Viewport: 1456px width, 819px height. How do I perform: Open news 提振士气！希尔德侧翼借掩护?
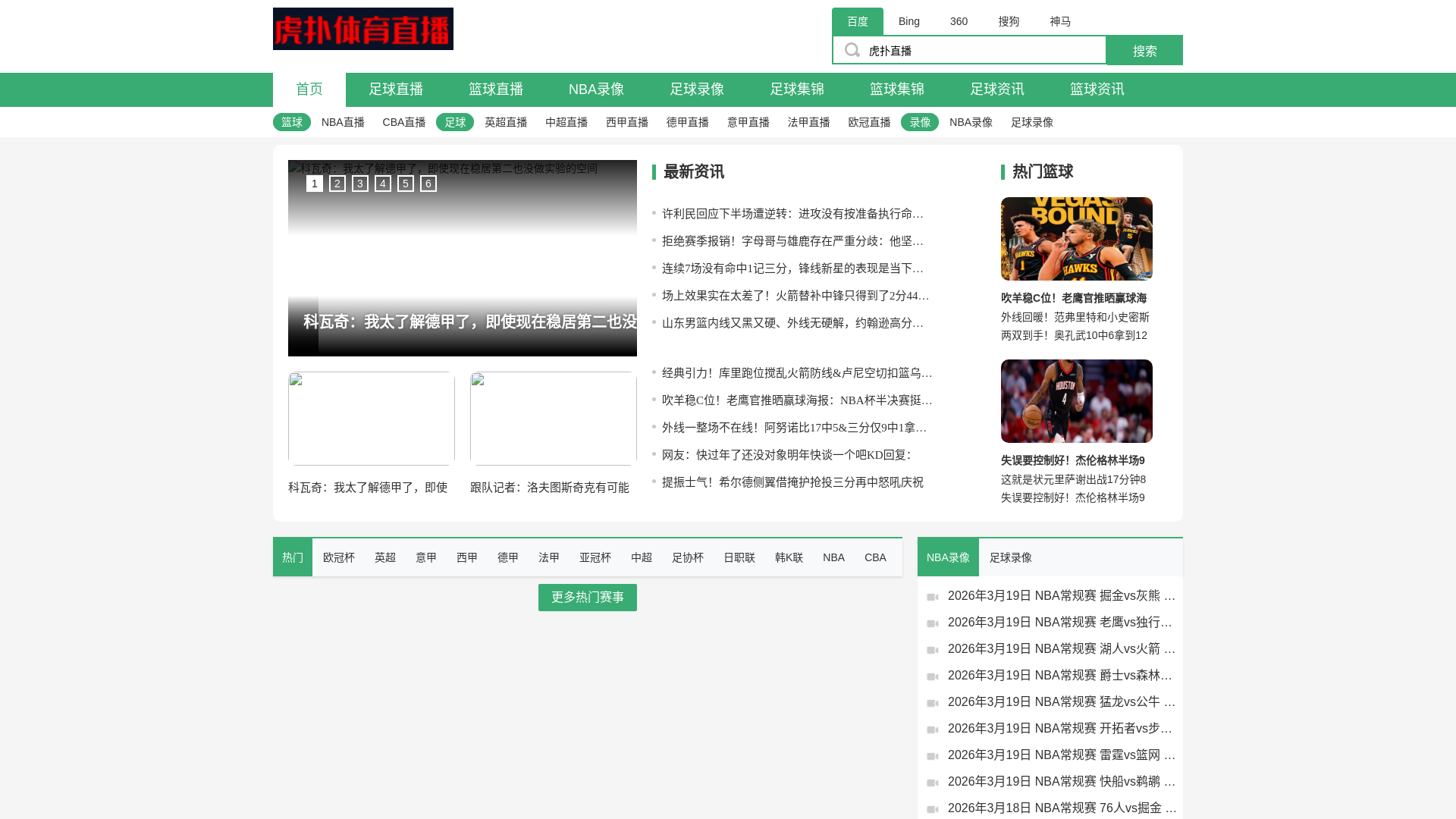(x=792, y=482)
